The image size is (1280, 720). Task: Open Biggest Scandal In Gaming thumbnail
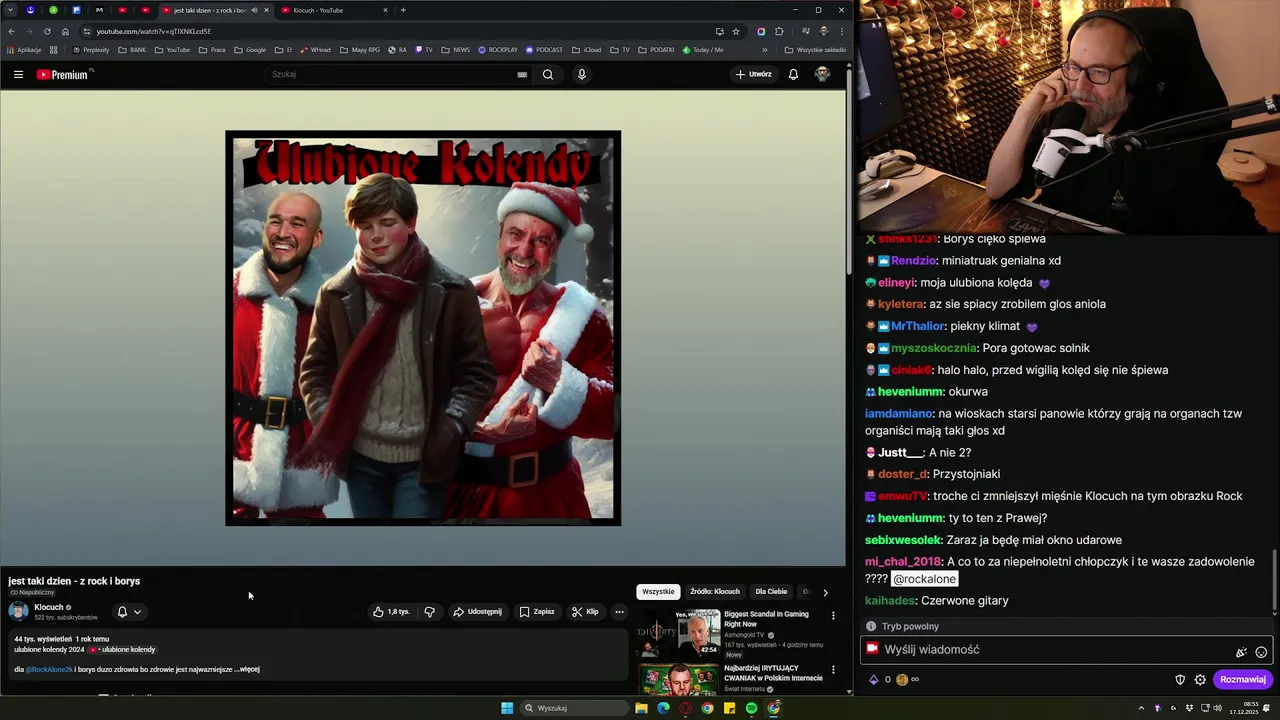(x=679, y=632)
